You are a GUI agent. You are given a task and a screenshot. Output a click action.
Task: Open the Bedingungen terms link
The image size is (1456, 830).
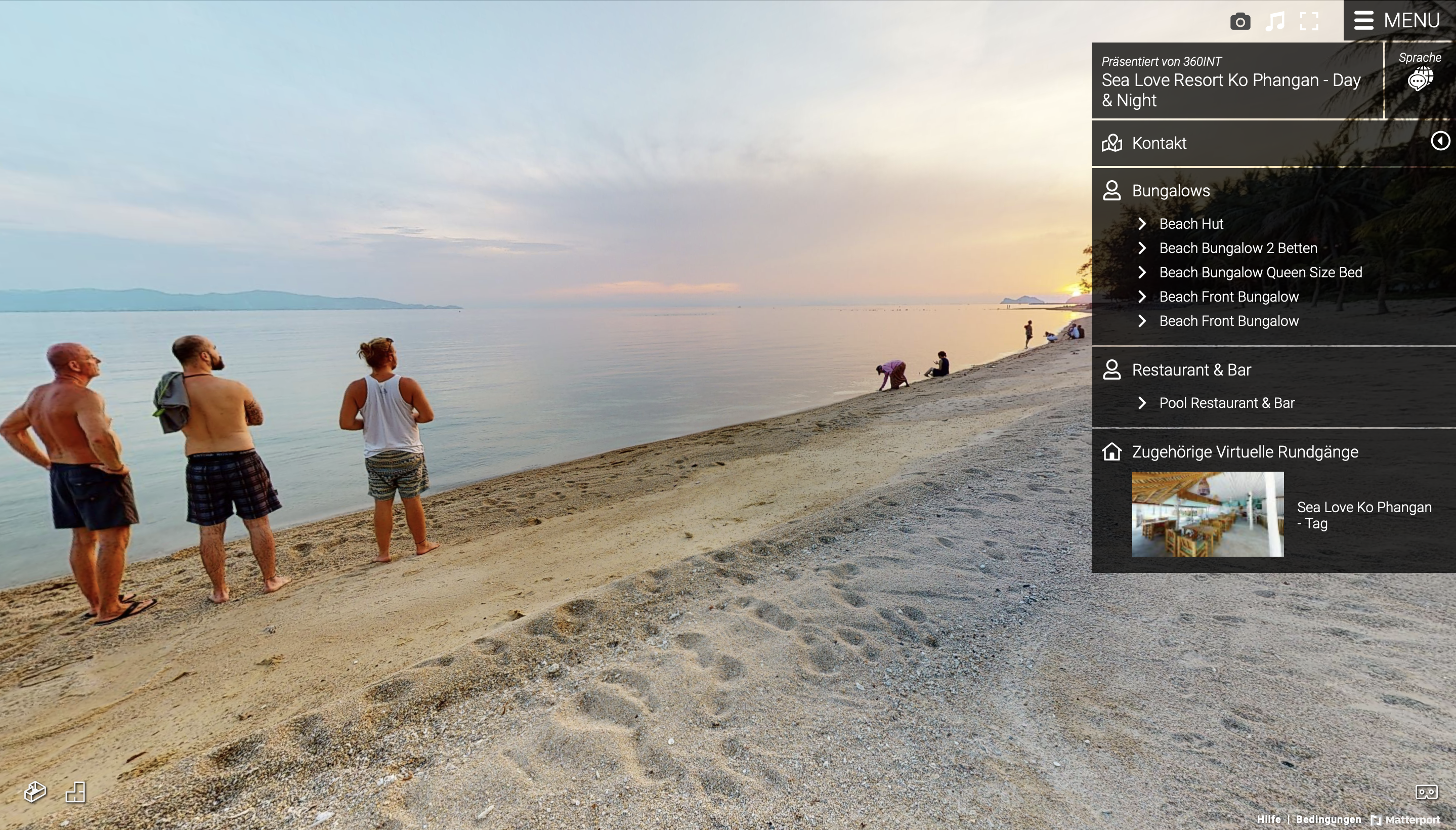pos(1328,819)
